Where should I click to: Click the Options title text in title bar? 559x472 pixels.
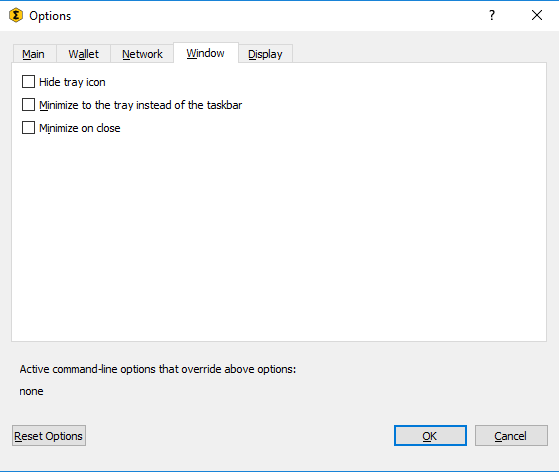pos(50,16)
